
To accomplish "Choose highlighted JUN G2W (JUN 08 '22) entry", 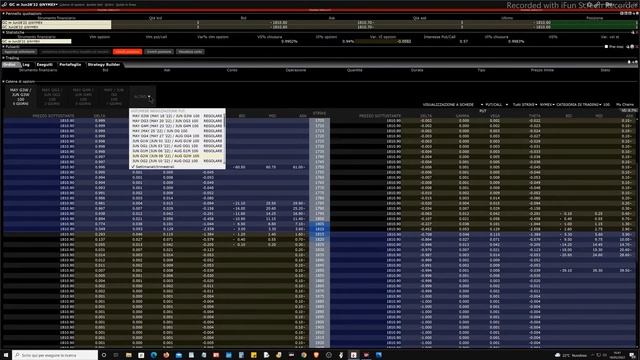I will [x=177, y=156].
